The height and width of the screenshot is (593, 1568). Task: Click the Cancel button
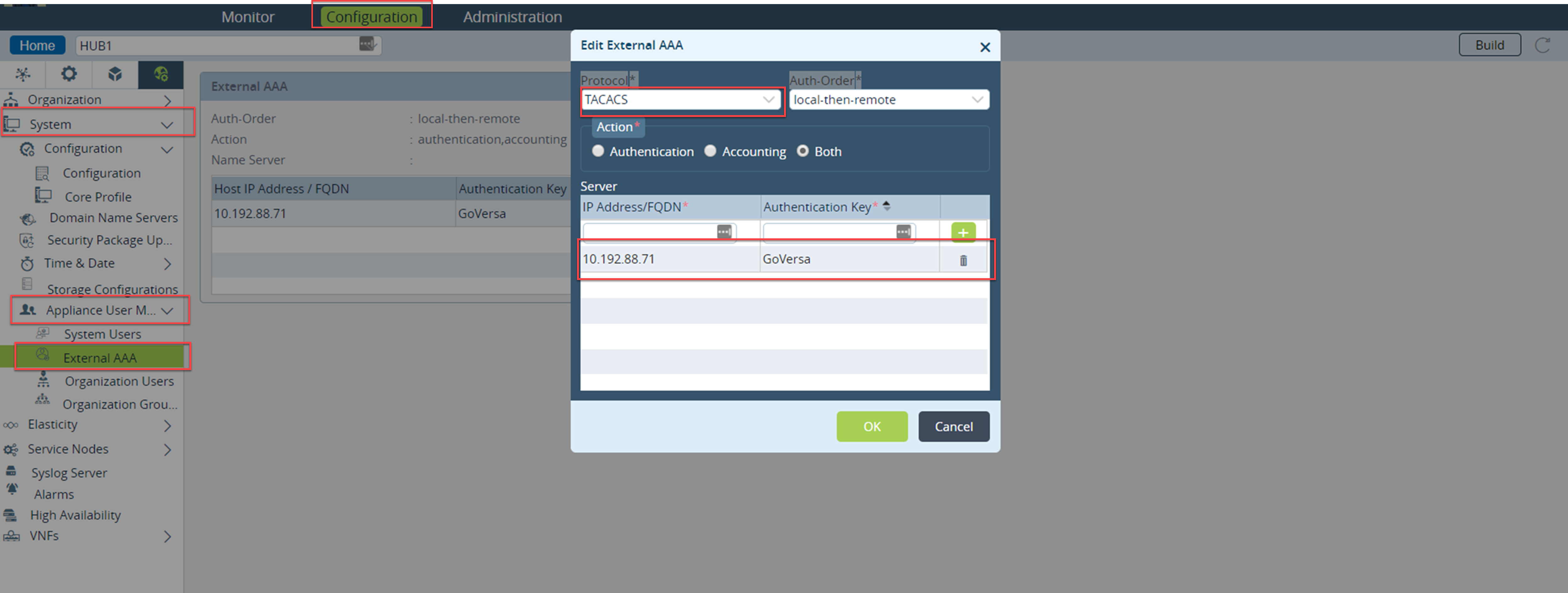pos(953,426)
